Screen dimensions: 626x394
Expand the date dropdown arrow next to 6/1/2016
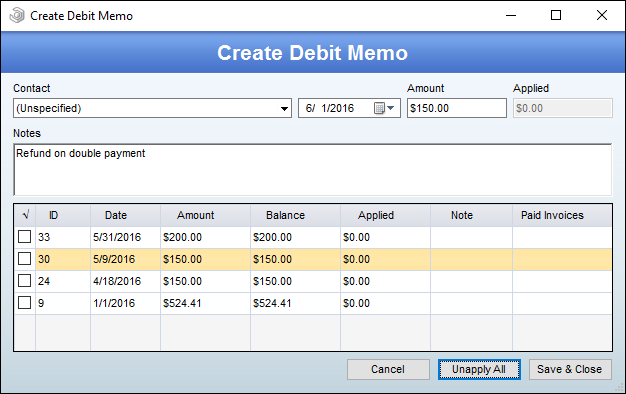[x=390, y=108]
